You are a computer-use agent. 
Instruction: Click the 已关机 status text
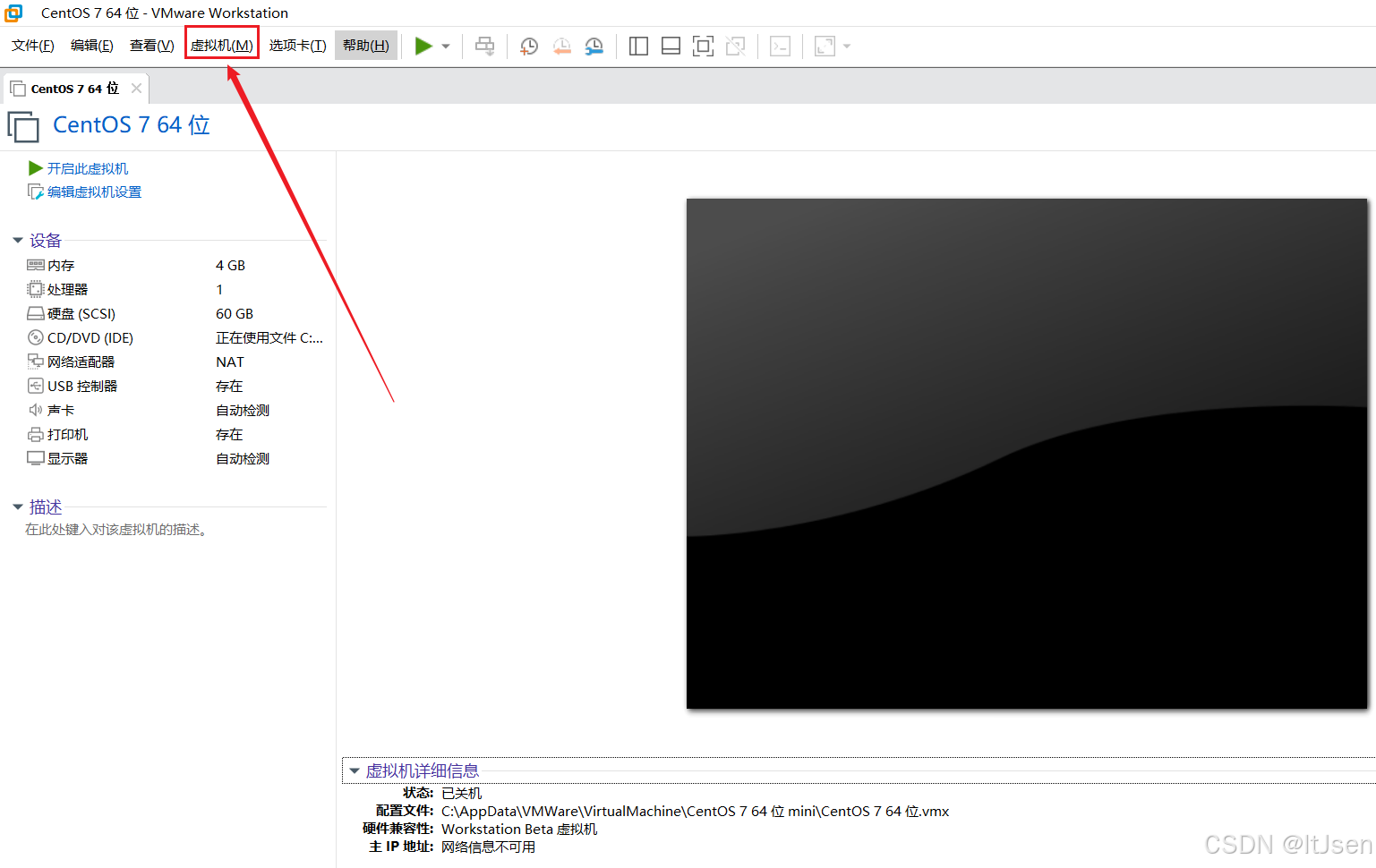[x=462, y=793]
